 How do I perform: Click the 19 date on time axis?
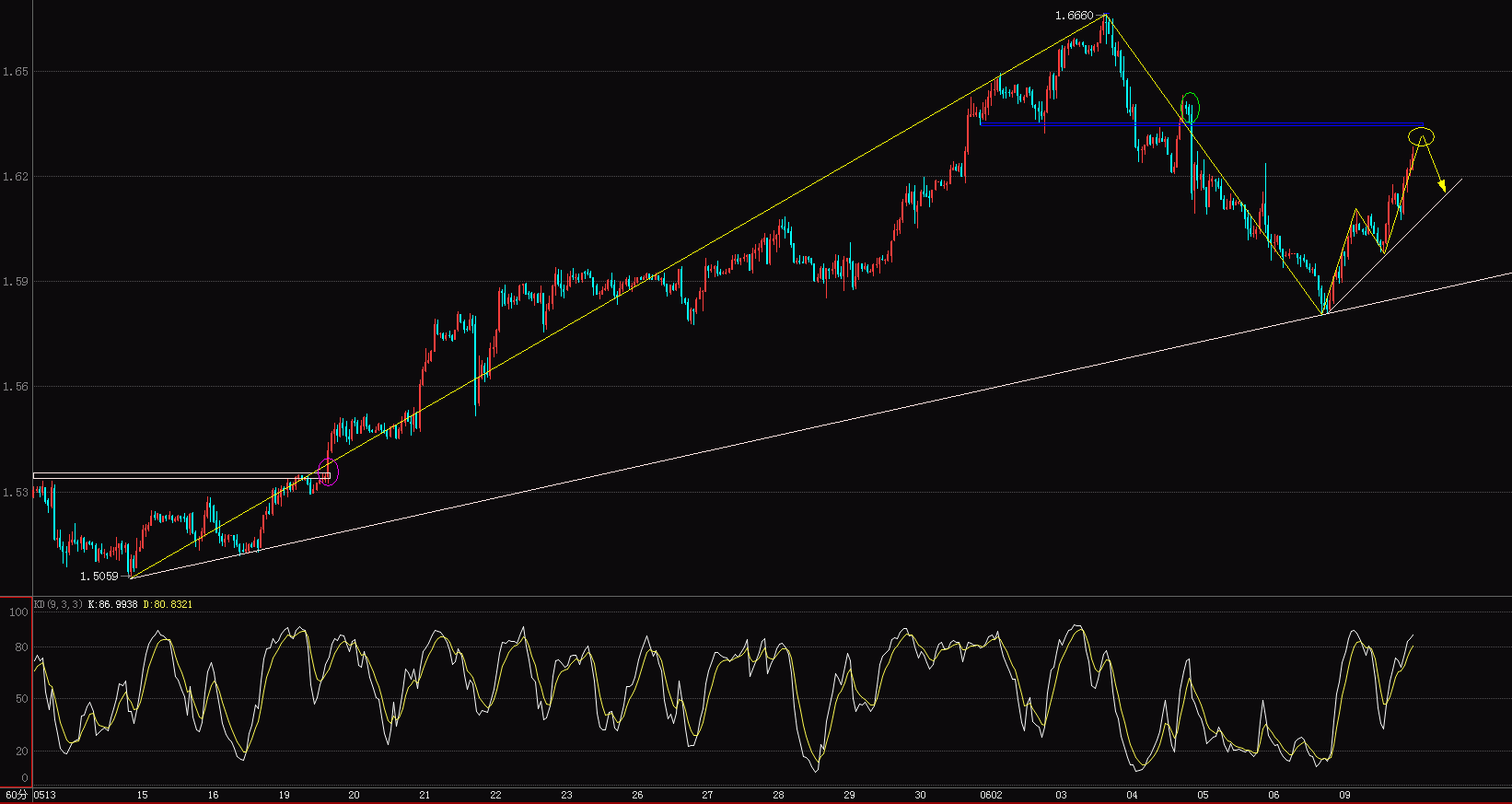tap(284, 795)
